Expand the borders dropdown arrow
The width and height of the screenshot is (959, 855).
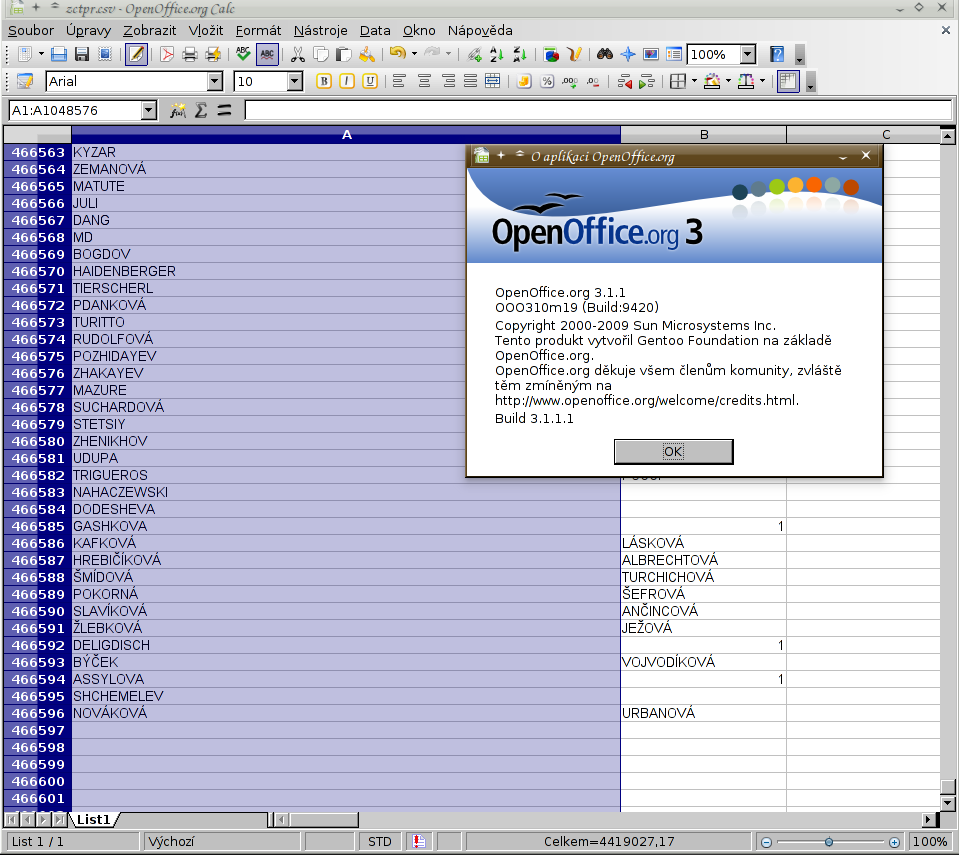point(694,81)
